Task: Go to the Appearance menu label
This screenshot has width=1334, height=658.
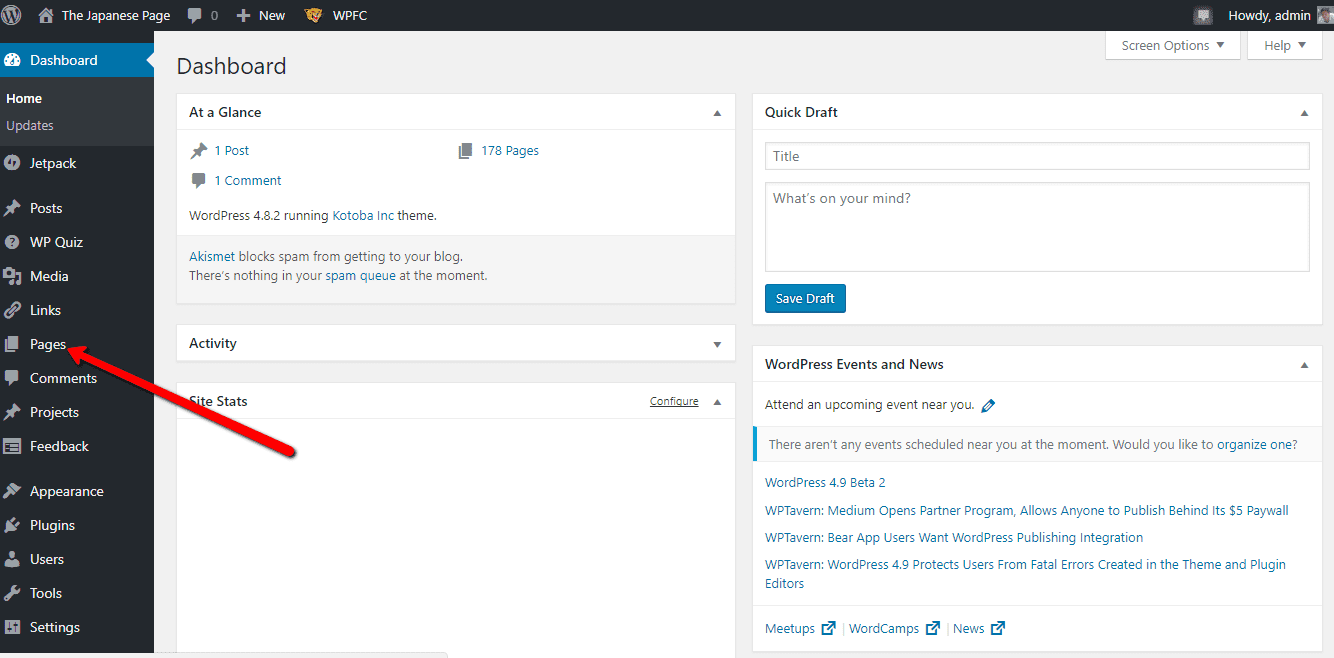Action: tap(67, 491)
